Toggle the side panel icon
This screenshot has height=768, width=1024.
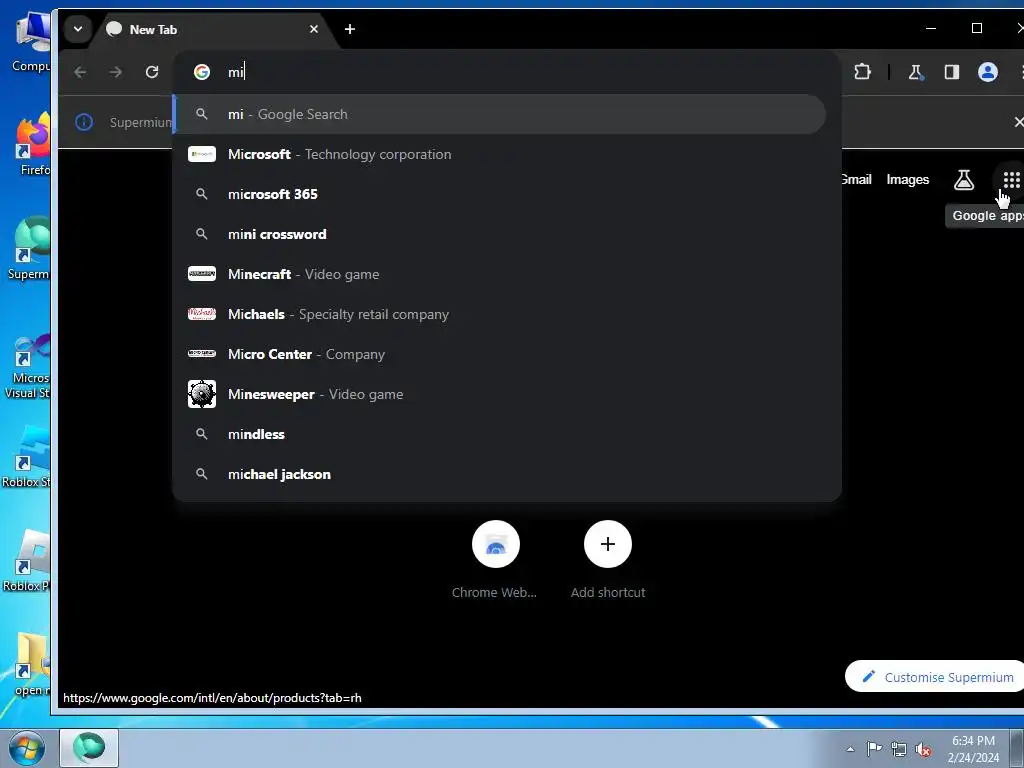coord(952,72)
